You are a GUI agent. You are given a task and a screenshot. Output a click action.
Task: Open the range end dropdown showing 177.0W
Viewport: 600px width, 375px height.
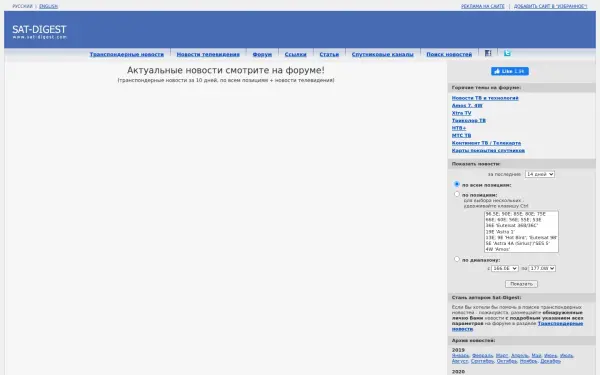pos(542,268)
